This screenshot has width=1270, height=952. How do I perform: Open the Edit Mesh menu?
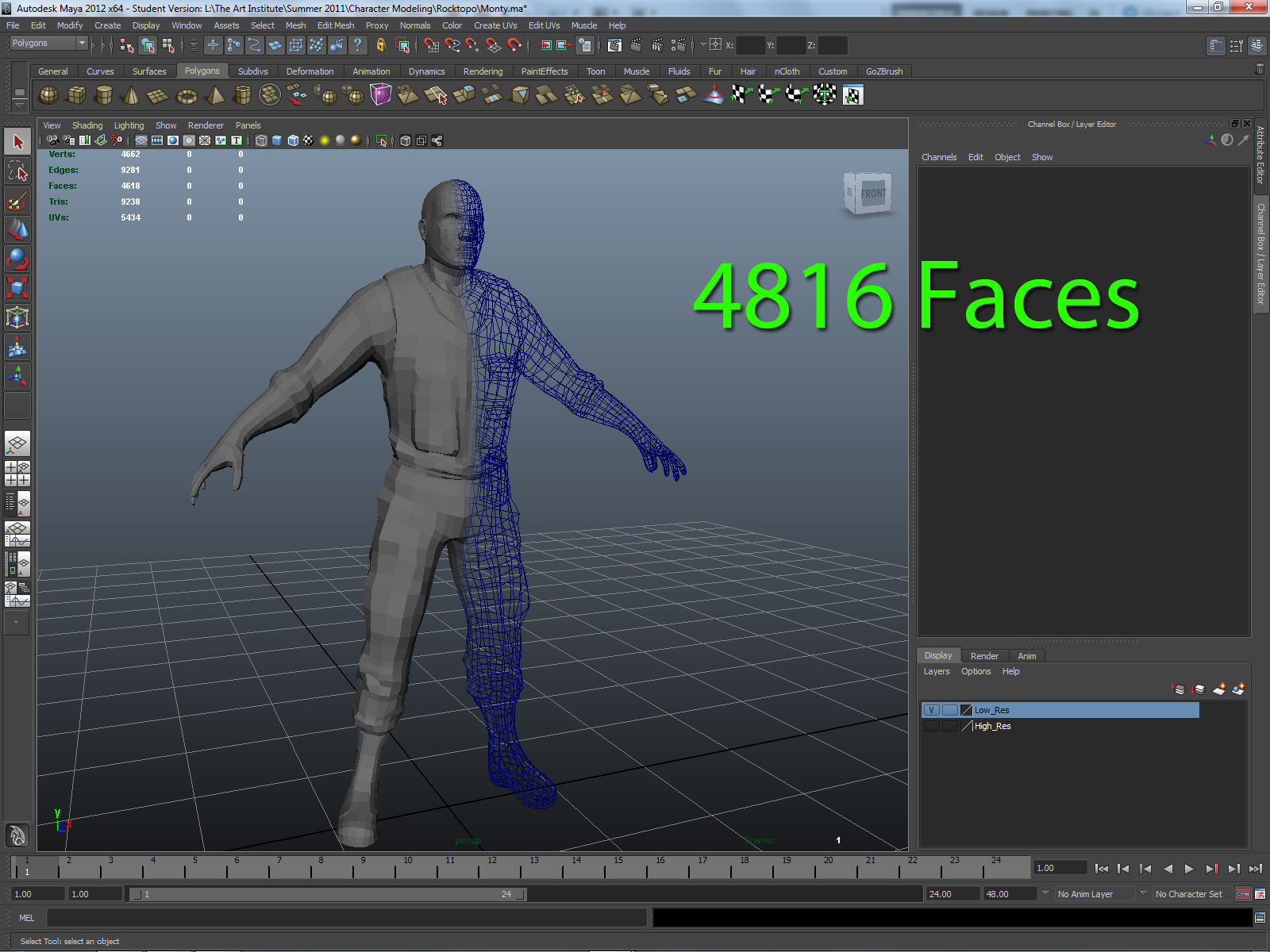tap(336, 25)
